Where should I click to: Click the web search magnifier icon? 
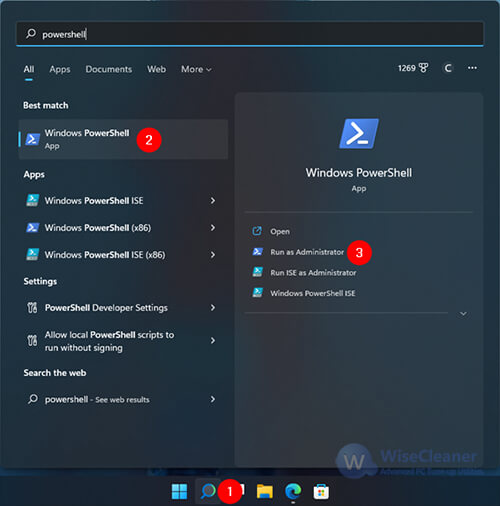click(33, 399)
